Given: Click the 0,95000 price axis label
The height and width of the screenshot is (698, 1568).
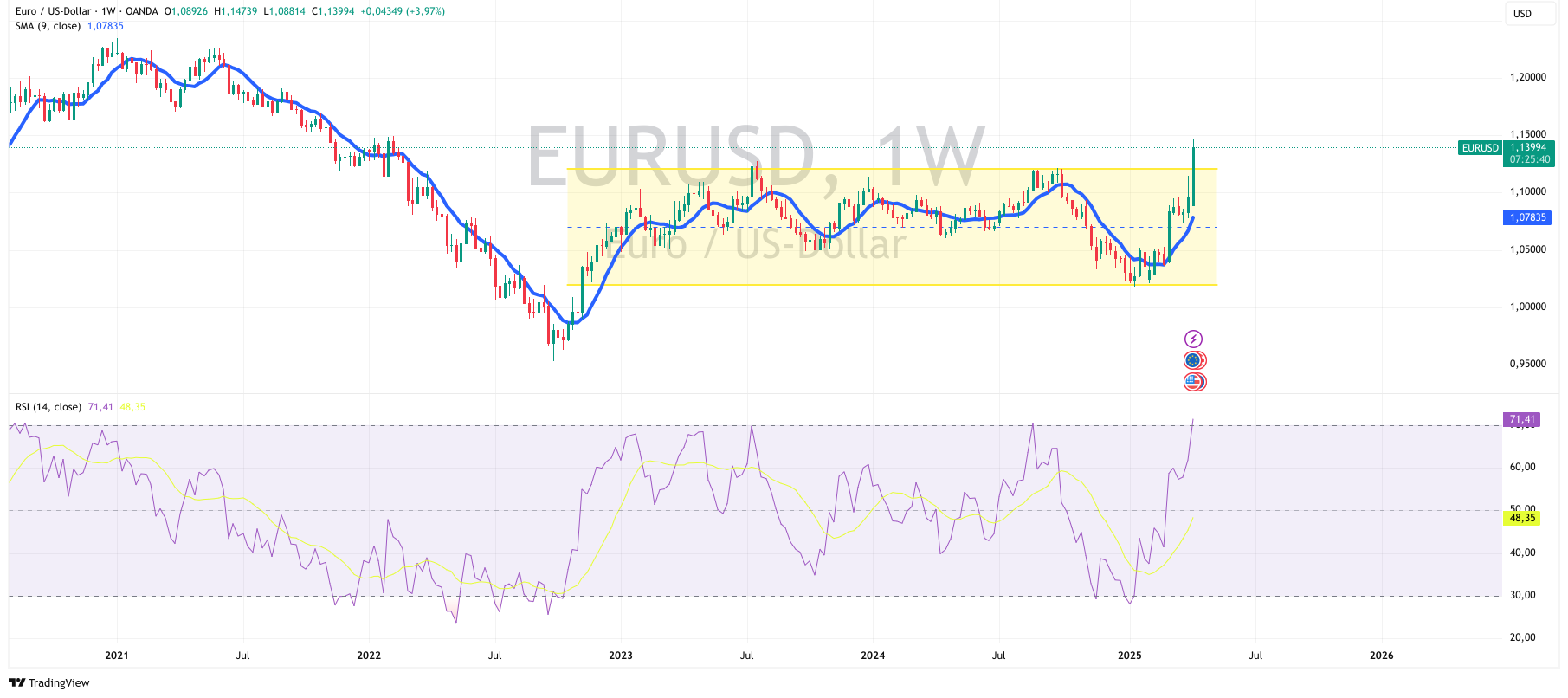Looking at the screenshot, I should [x=1528, y=364].
